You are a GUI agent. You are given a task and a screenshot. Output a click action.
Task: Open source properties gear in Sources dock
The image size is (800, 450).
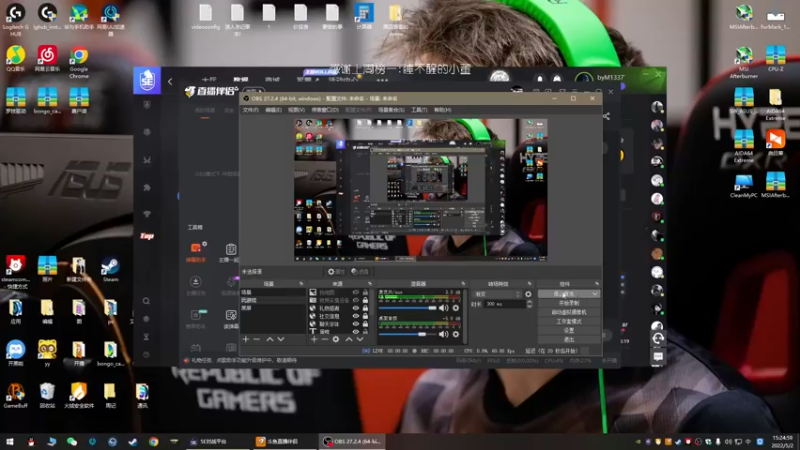336,339
